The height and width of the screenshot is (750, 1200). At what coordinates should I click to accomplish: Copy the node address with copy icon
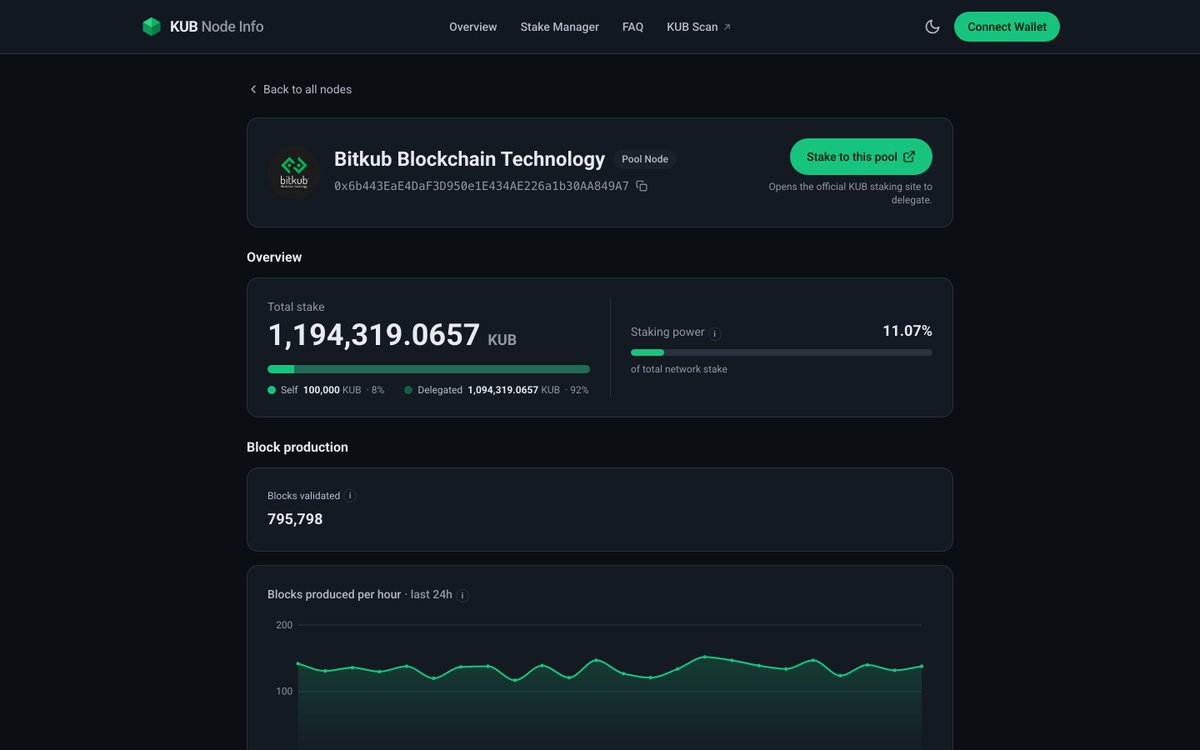pos(642,186)
